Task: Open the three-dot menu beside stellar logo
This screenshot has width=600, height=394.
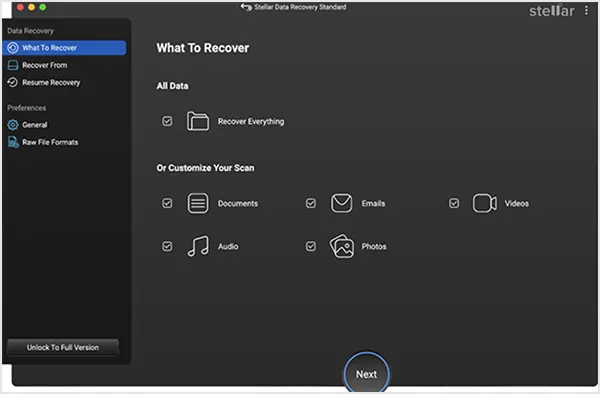Action: point(586,10)
